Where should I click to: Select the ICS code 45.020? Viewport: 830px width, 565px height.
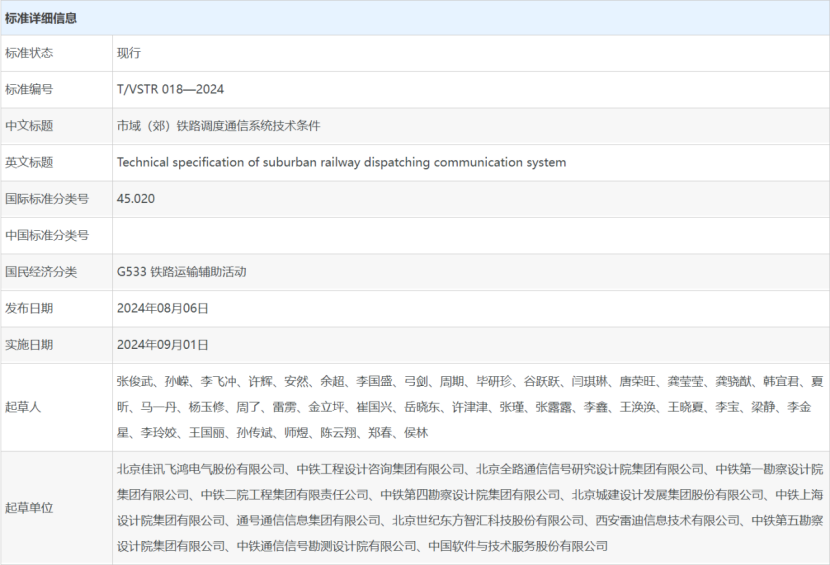click(136, 199)
